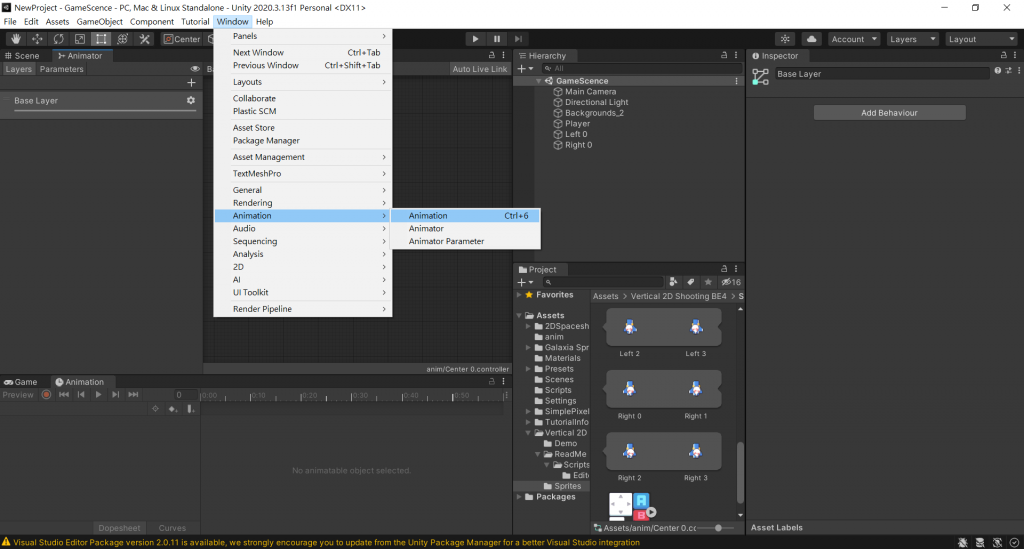Play the animation clip
The image size is (1024, 549).
coord(98,394)
